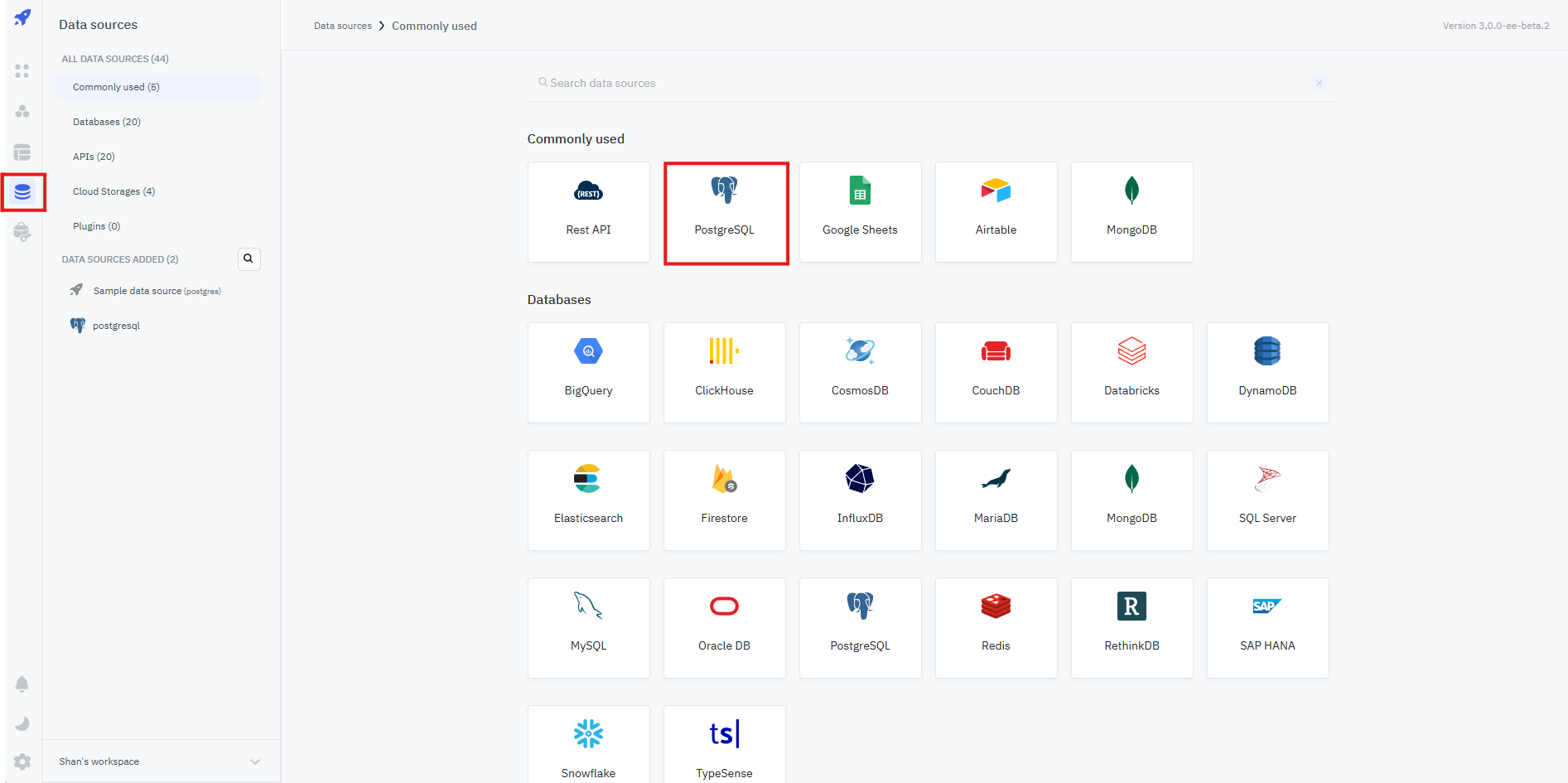Image resolution: width=1568 pixels, height=783 pixels.
Task: Choose PostgreSQL under Commonly used
Action: coord(725,212)
